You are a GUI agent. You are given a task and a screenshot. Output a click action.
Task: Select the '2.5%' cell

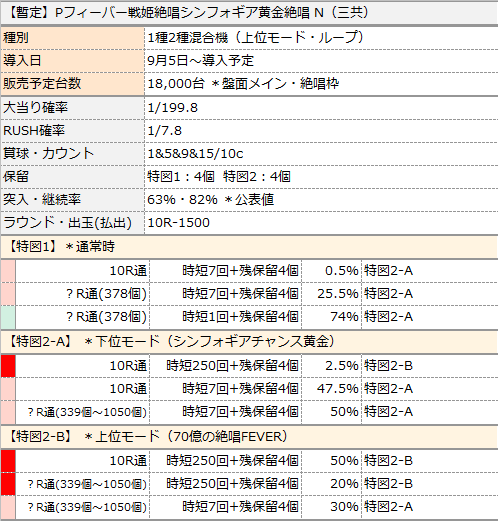[332, 366]
